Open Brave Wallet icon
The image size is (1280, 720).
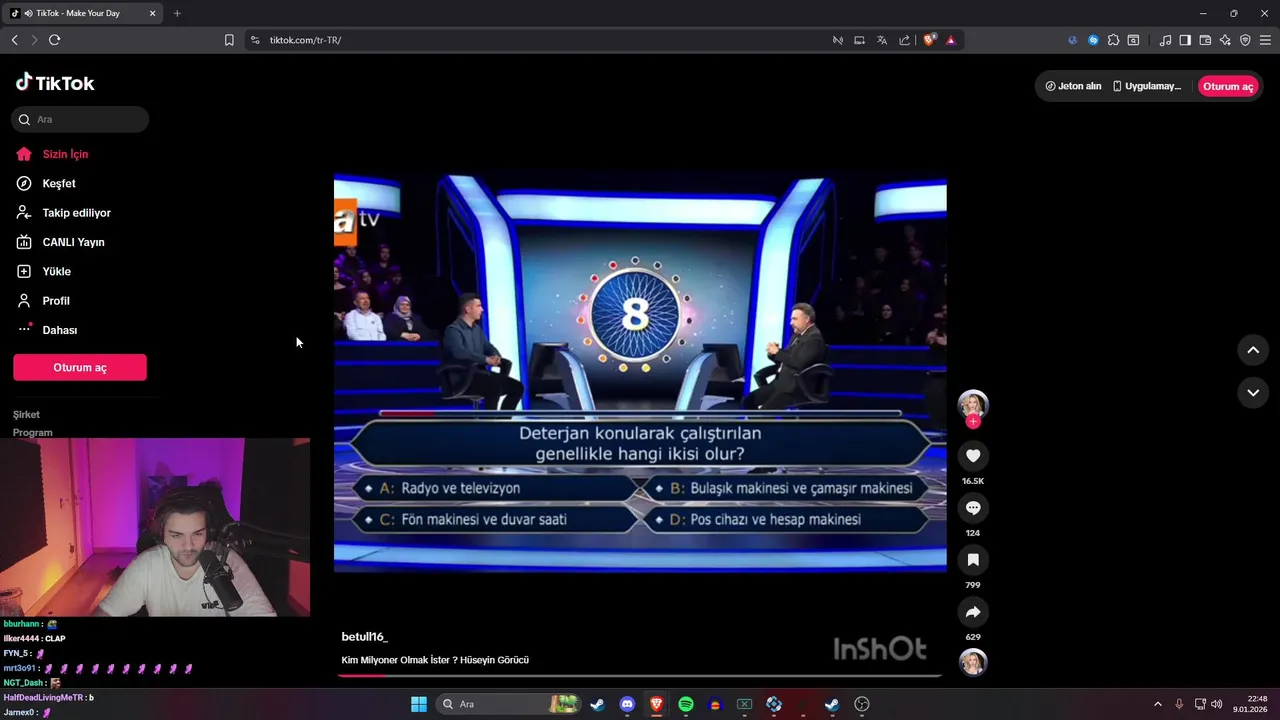tap(1205, 40)
